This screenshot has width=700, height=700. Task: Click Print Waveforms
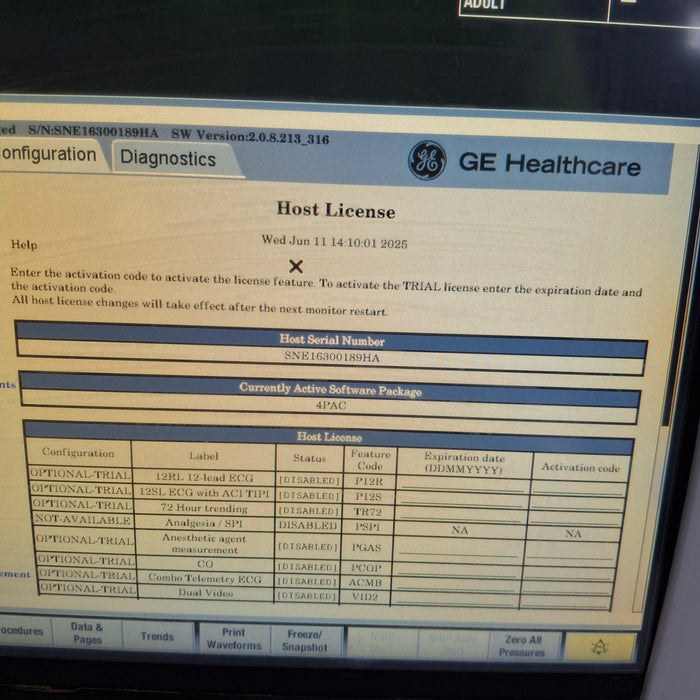[x=234, y=639]
